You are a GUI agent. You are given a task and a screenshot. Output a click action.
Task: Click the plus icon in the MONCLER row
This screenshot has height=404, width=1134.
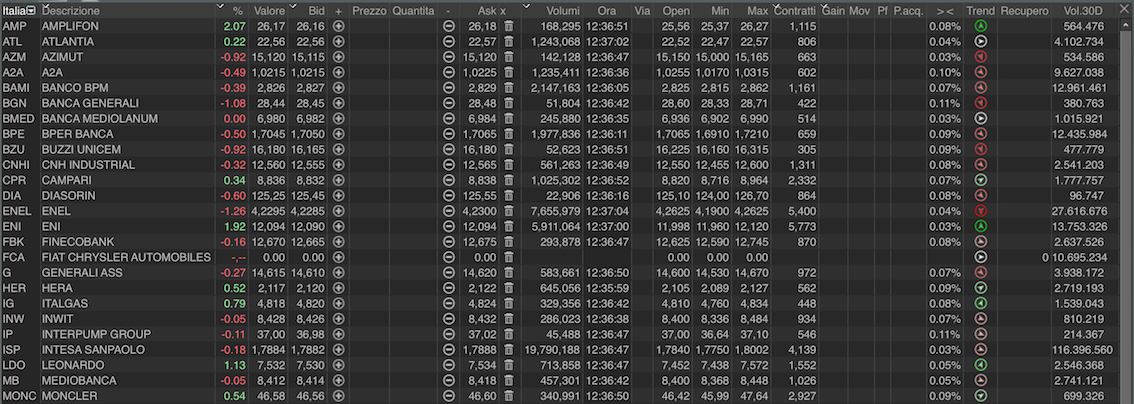338,396
